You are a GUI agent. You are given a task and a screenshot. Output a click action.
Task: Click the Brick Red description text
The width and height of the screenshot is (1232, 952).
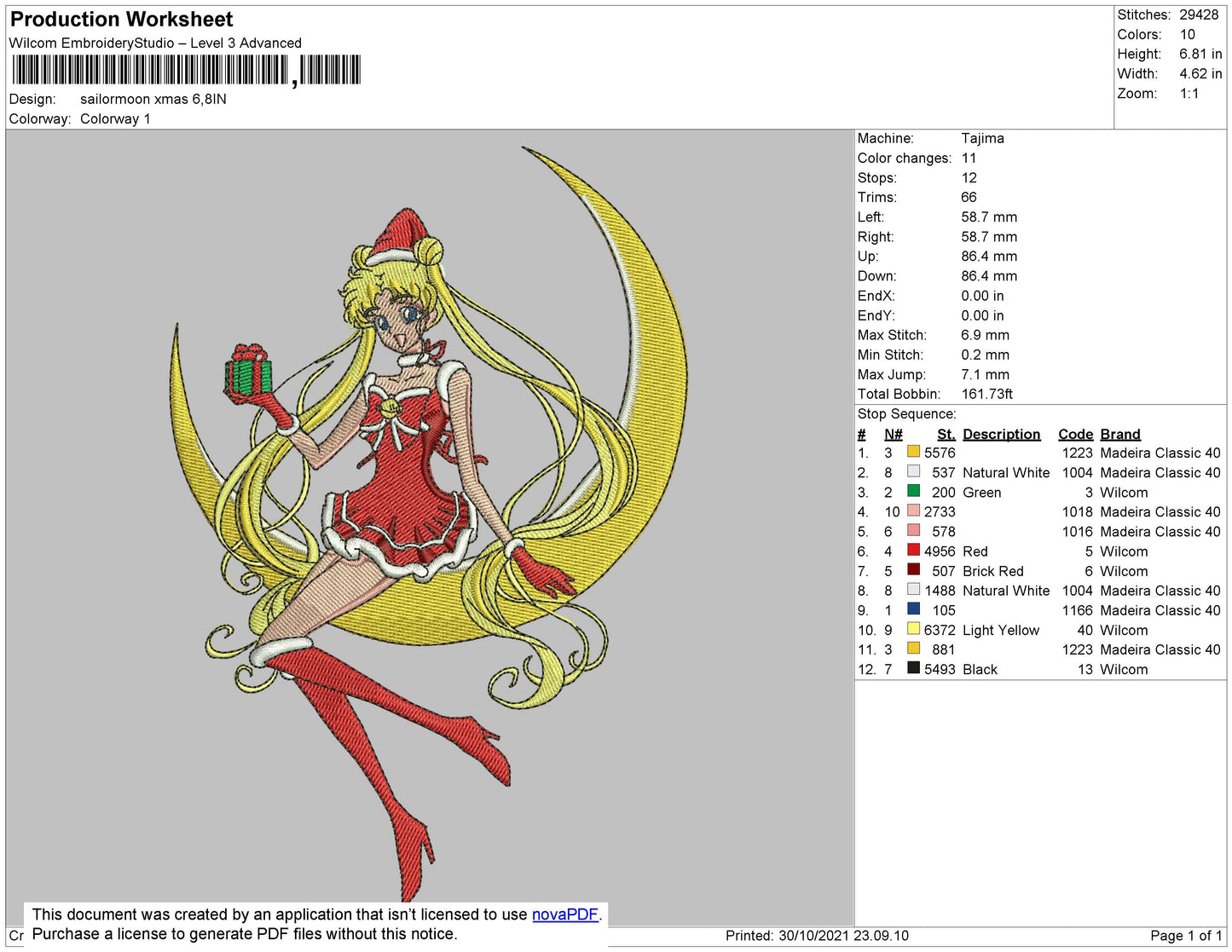point(993,571)
